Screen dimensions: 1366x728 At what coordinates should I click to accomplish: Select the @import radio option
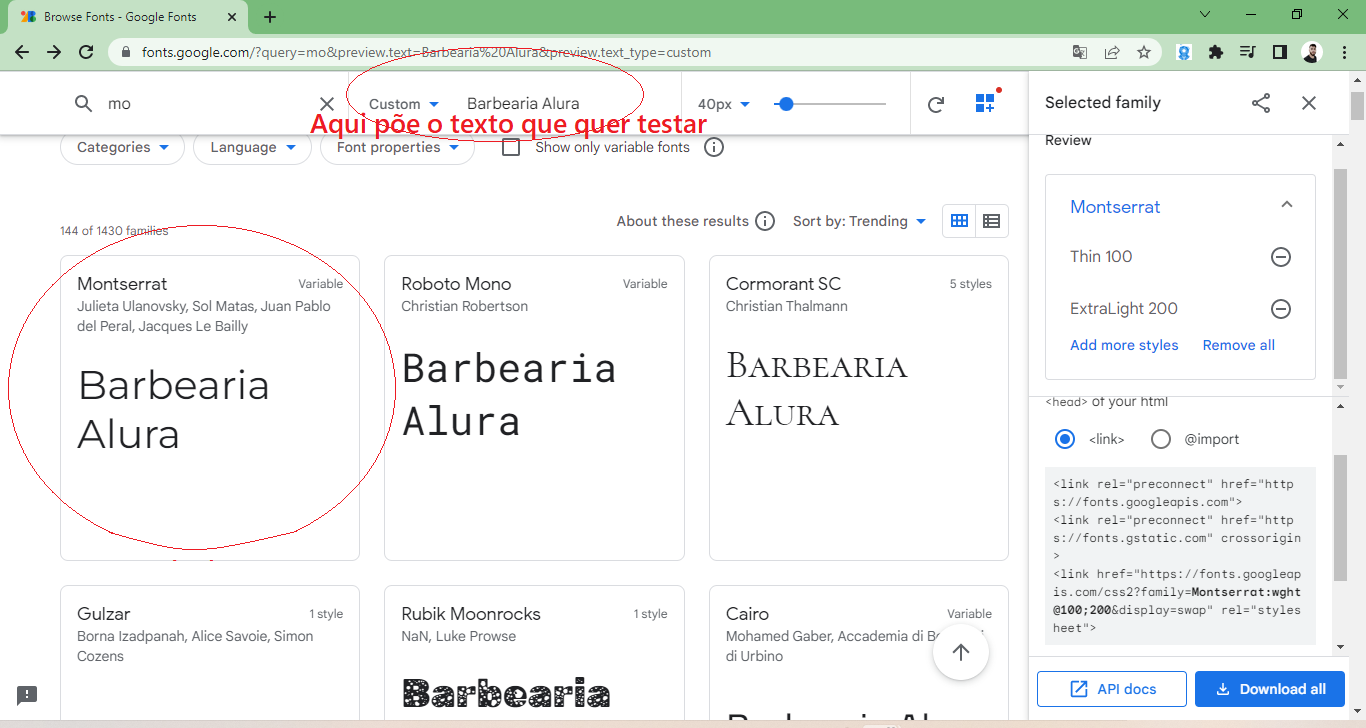pos(1161,439)
